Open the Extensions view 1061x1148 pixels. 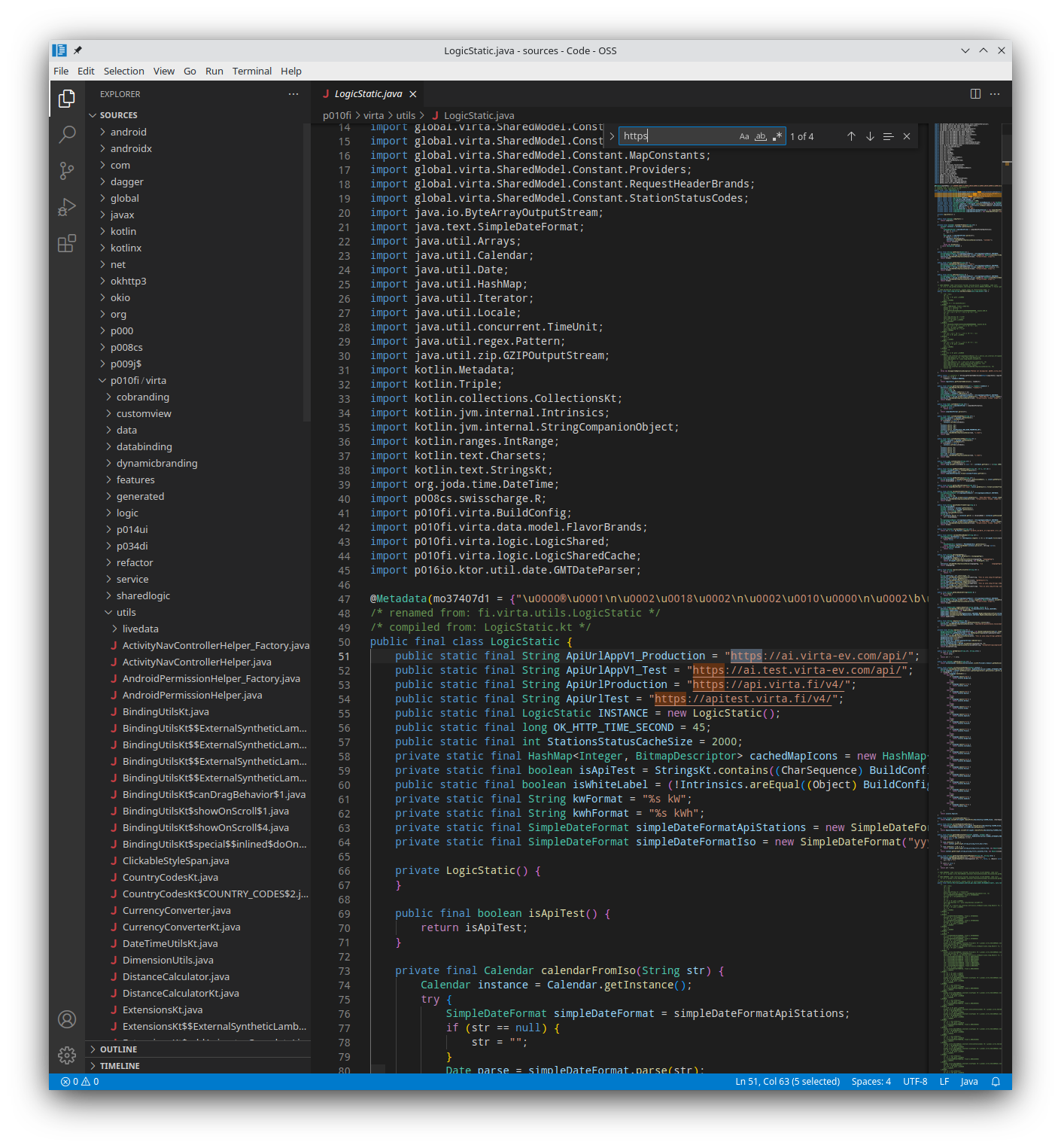pyautogui.click(x=67, y=242)
